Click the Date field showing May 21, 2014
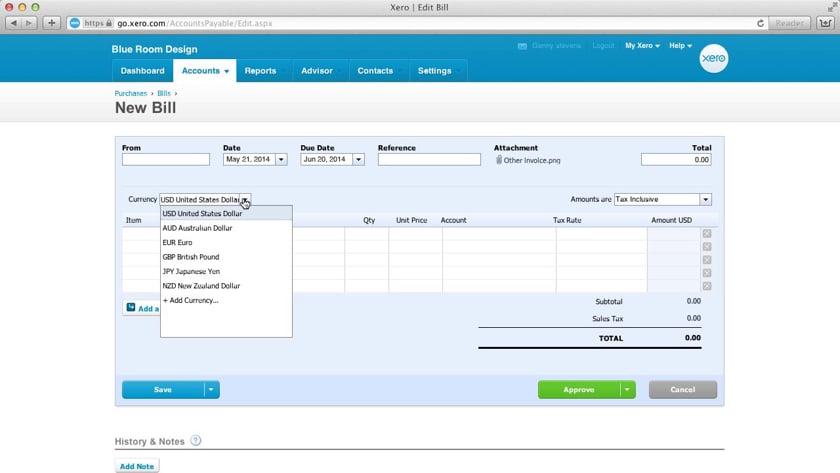840x473 pixels. 249,160
